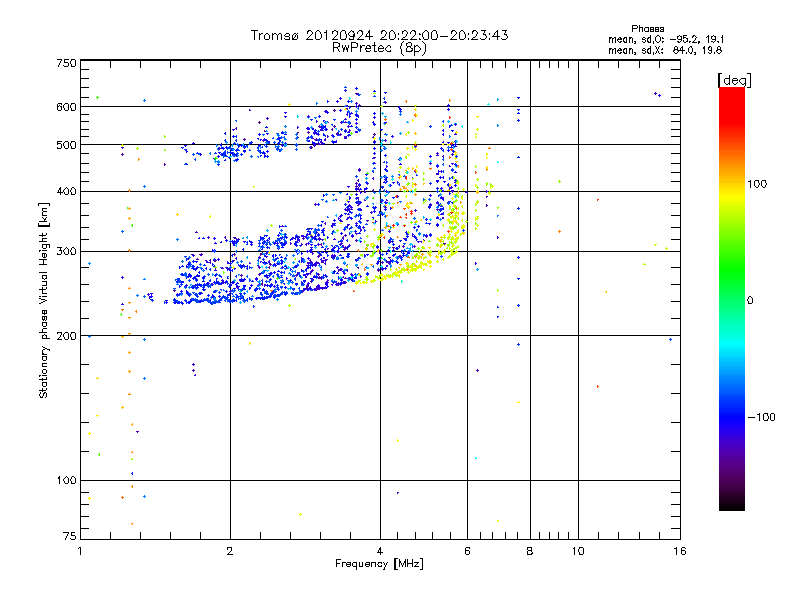The width and height of the screenshot is (800, 600).
Task: Select the 'mean, sd,X: 84.0, 19.8' line
Action: pos(665,50)
